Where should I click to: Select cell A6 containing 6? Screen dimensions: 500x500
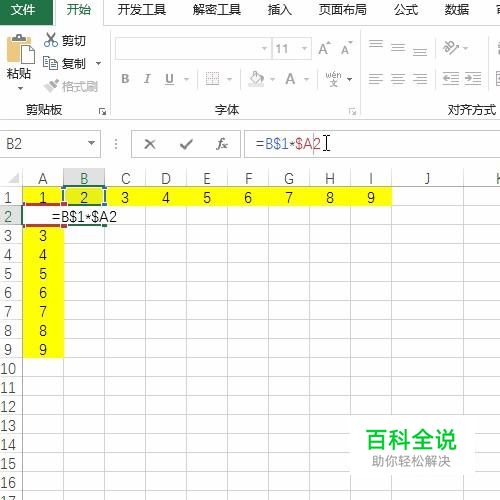coord(43,292)
